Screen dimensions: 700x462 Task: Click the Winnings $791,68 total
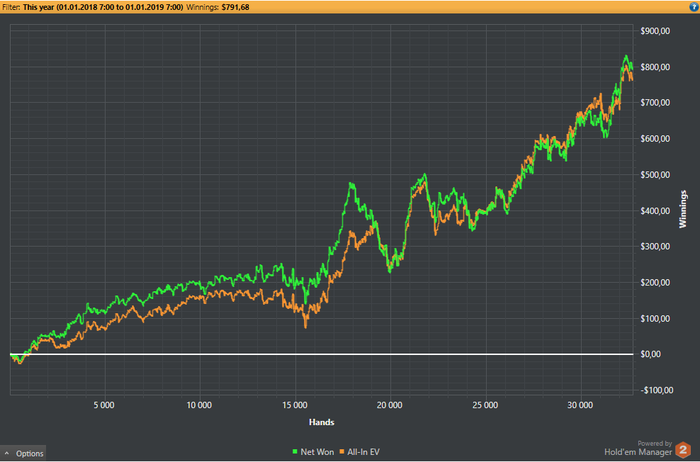(217, 7)
